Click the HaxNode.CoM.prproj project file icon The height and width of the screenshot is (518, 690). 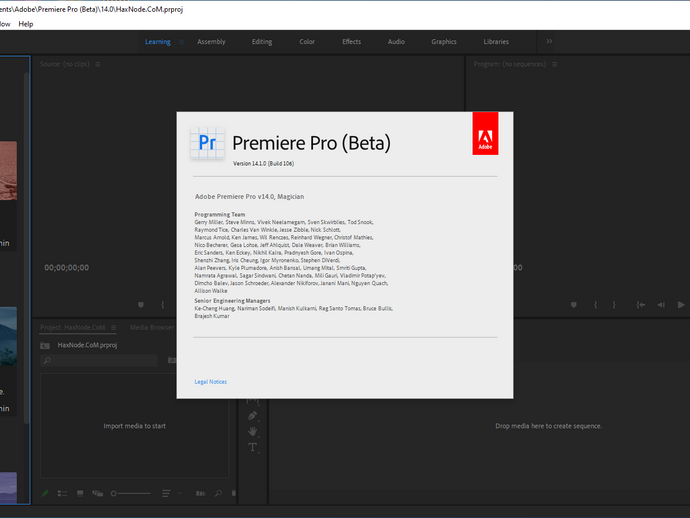point(45,345)
